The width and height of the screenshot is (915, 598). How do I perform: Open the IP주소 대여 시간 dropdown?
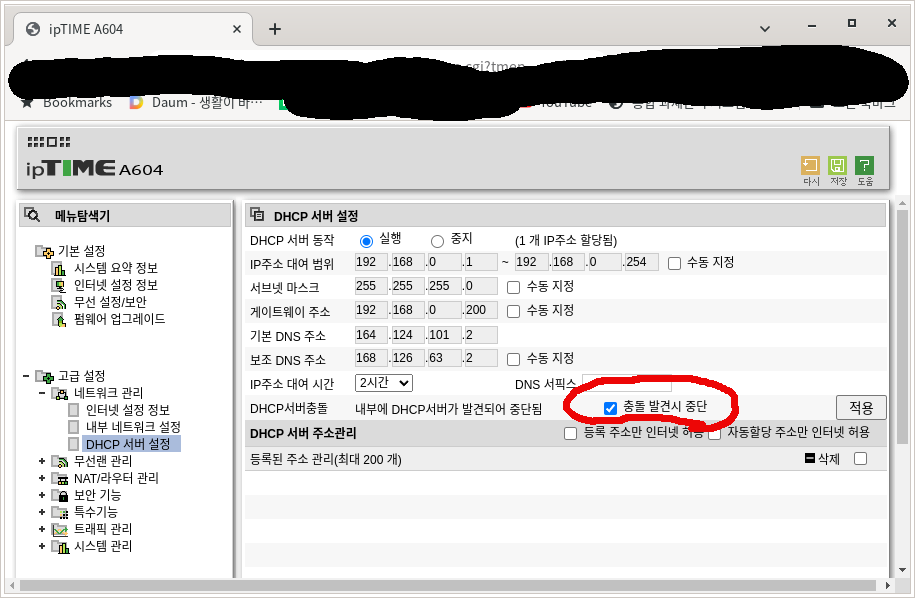(383, 383)
